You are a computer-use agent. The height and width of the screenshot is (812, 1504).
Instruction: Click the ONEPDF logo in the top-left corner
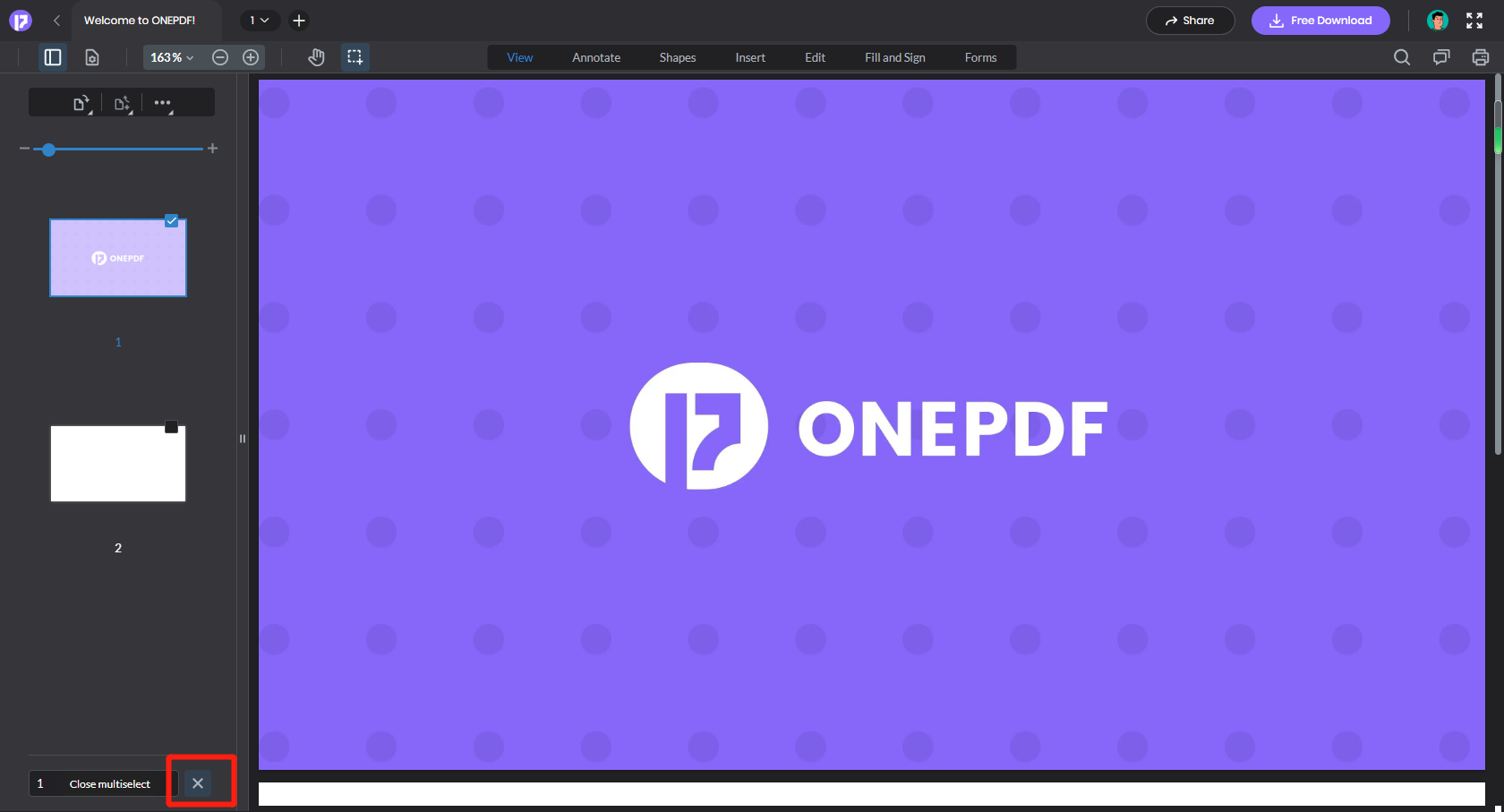click(20, 21)
